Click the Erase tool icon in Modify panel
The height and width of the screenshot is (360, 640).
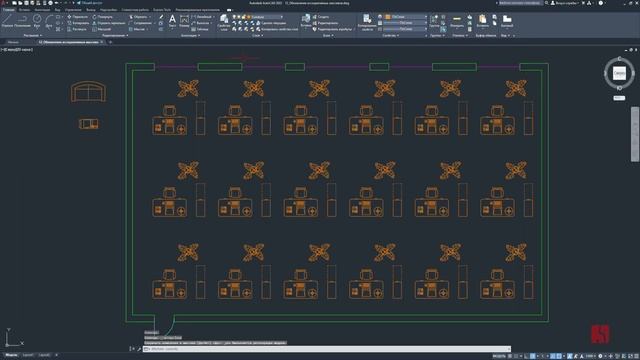(161, 17)
